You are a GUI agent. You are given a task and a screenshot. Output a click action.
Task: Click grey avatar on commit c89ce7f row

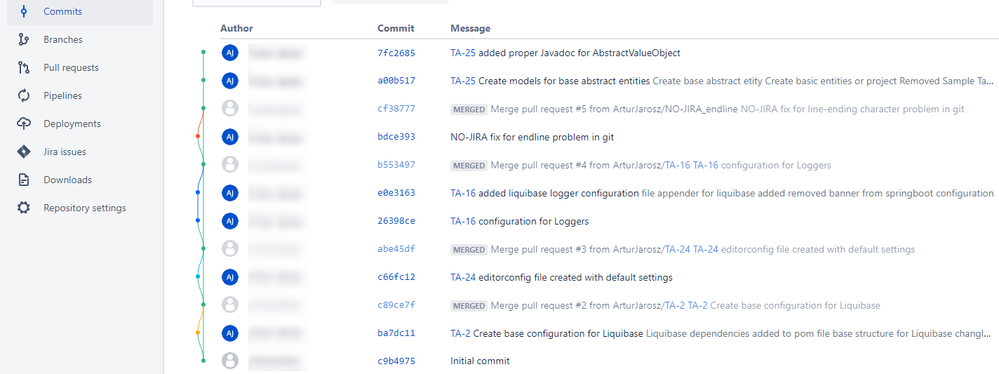[230, 305]
